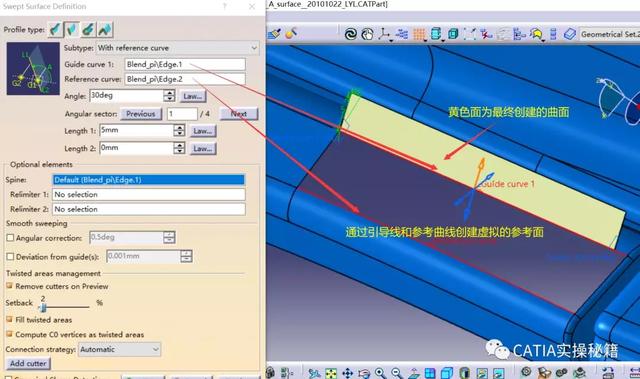640x379 pixels.
Task: Click the sweep profile preview thumbnail
Action: 33,69
